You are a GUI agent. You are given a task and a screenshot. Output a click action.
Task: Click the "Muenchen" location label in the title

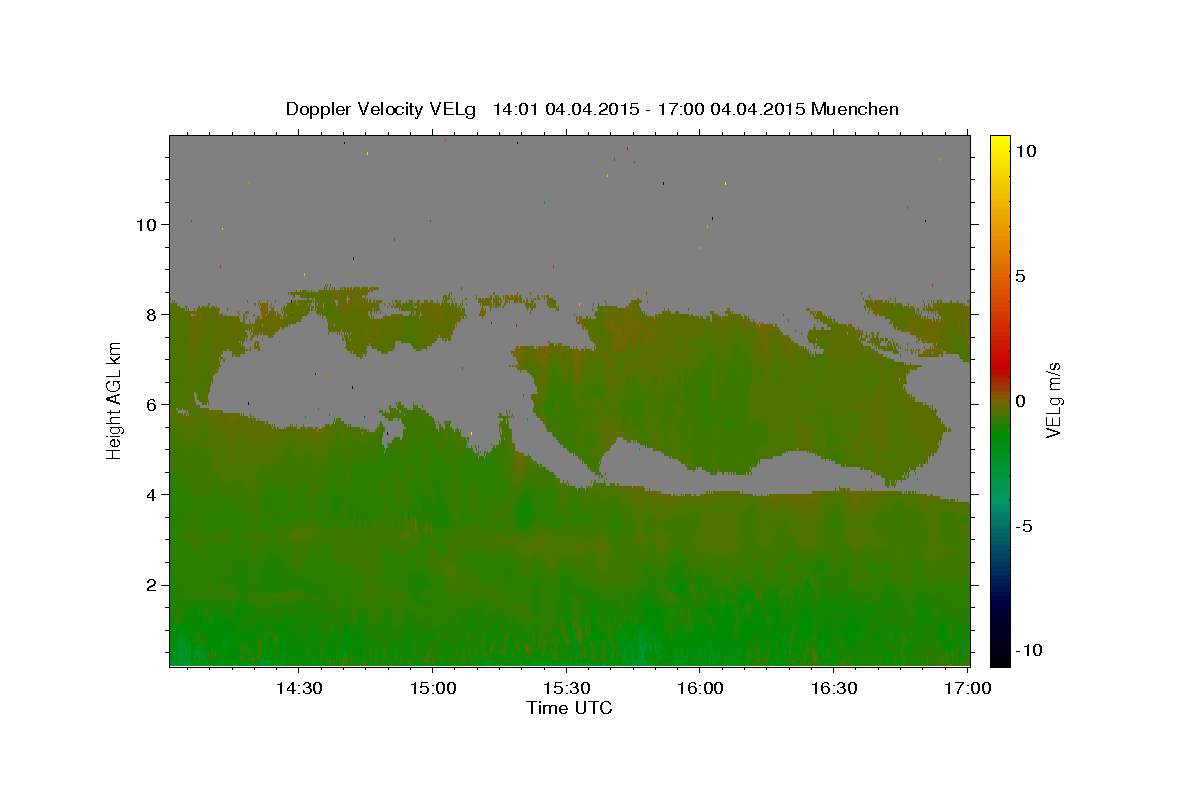tap(855, 109)
